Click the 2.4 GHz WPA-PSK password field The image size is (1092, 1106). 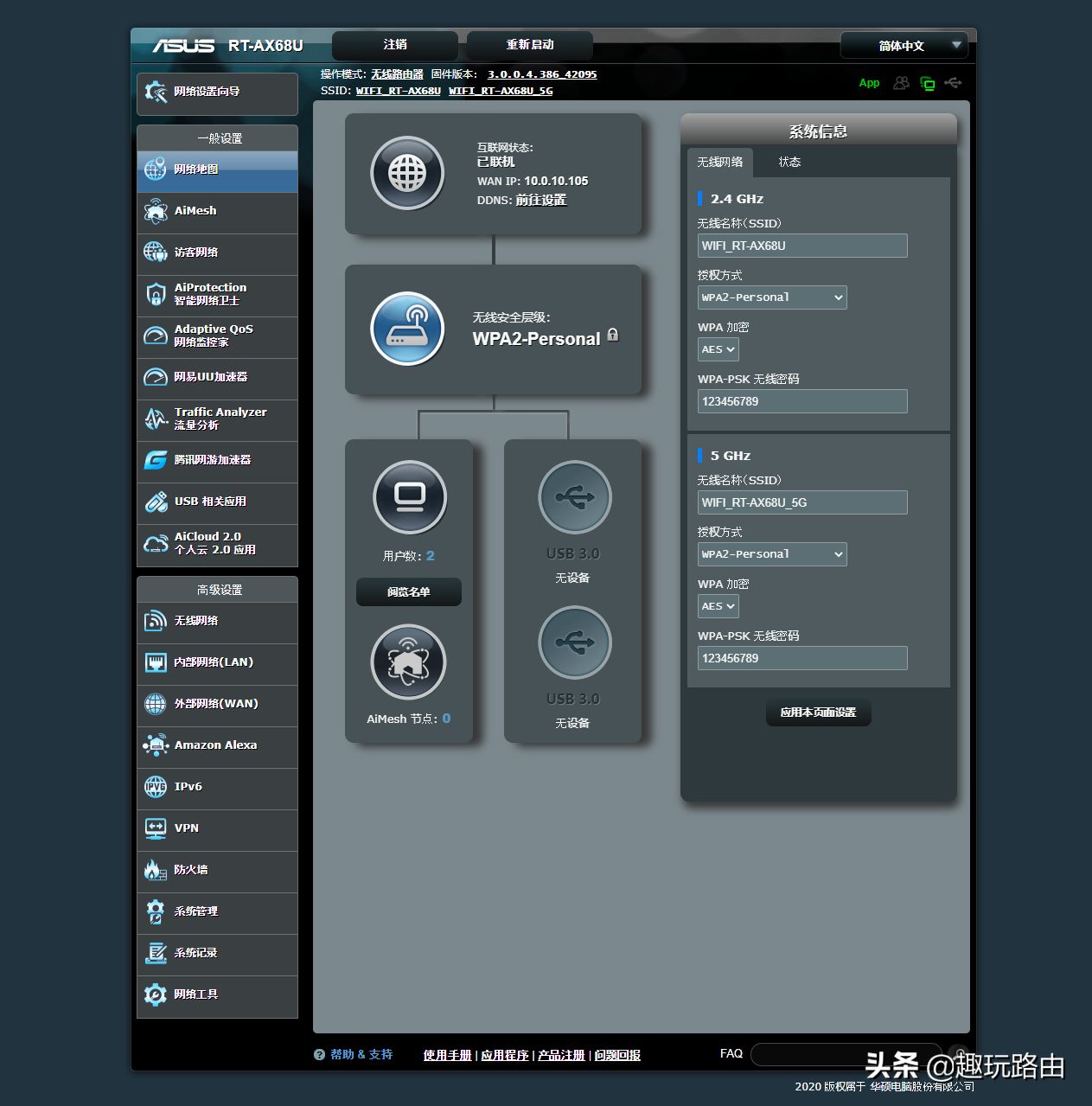click(802, 401)
